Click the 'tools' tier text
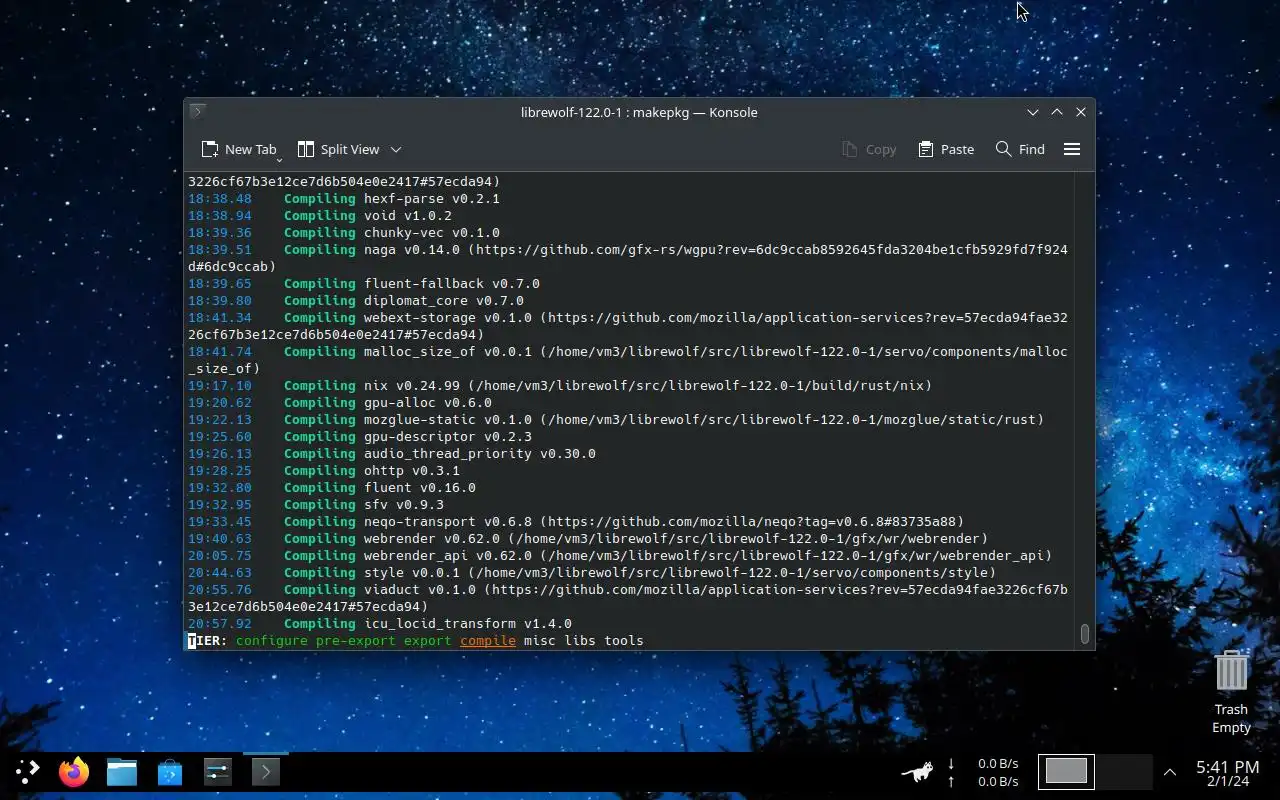 624,640
